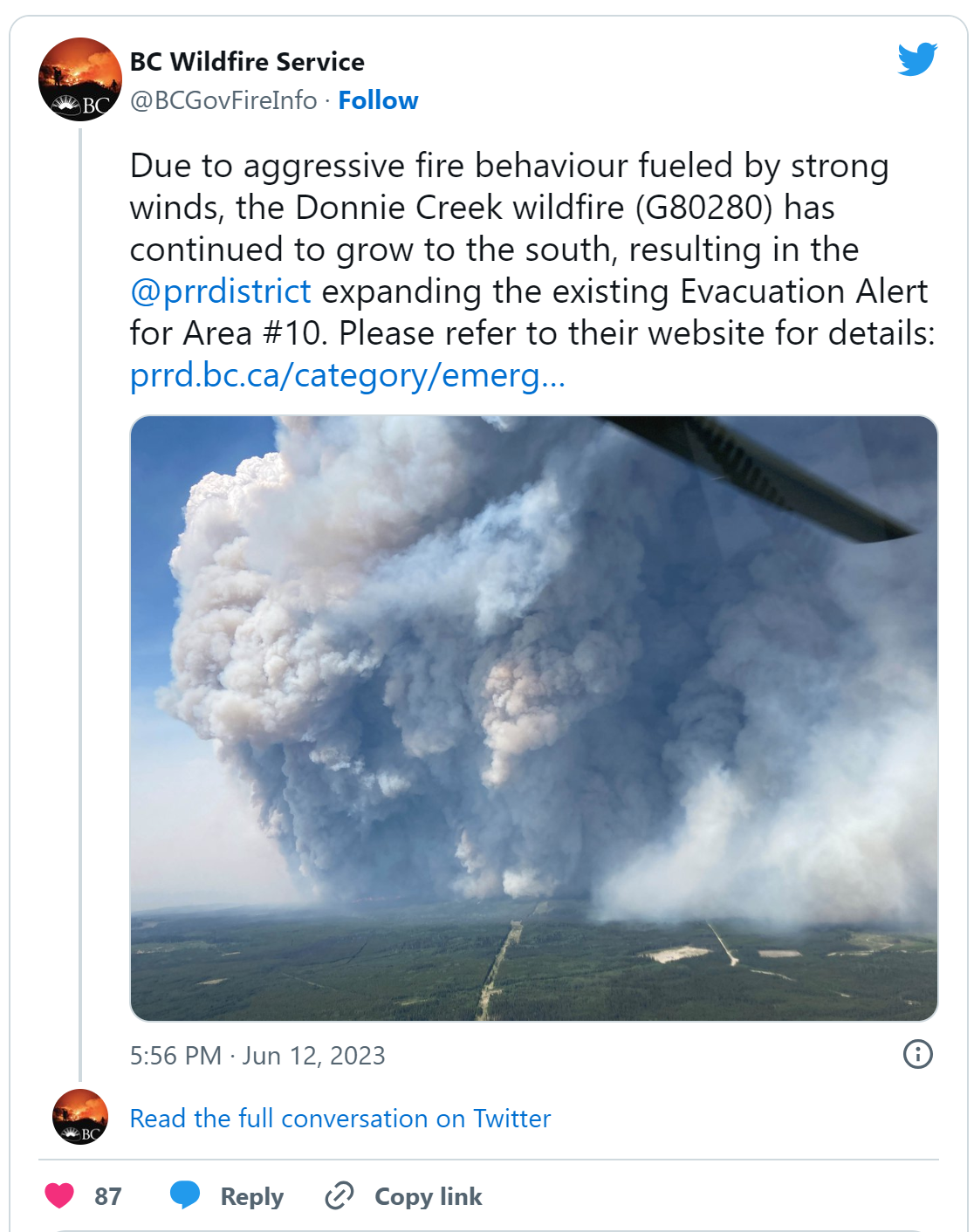The height and width of the screenshot is (1232, 974).
Task: Click the @BCGovFireInfo handle
Action: pos(223,100)
